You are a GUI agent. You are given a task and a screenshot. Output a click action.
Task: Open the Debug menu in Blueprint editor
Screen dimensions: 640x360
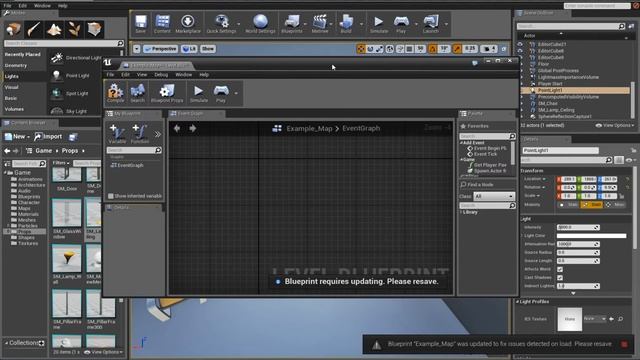click(x=161, y=75)
